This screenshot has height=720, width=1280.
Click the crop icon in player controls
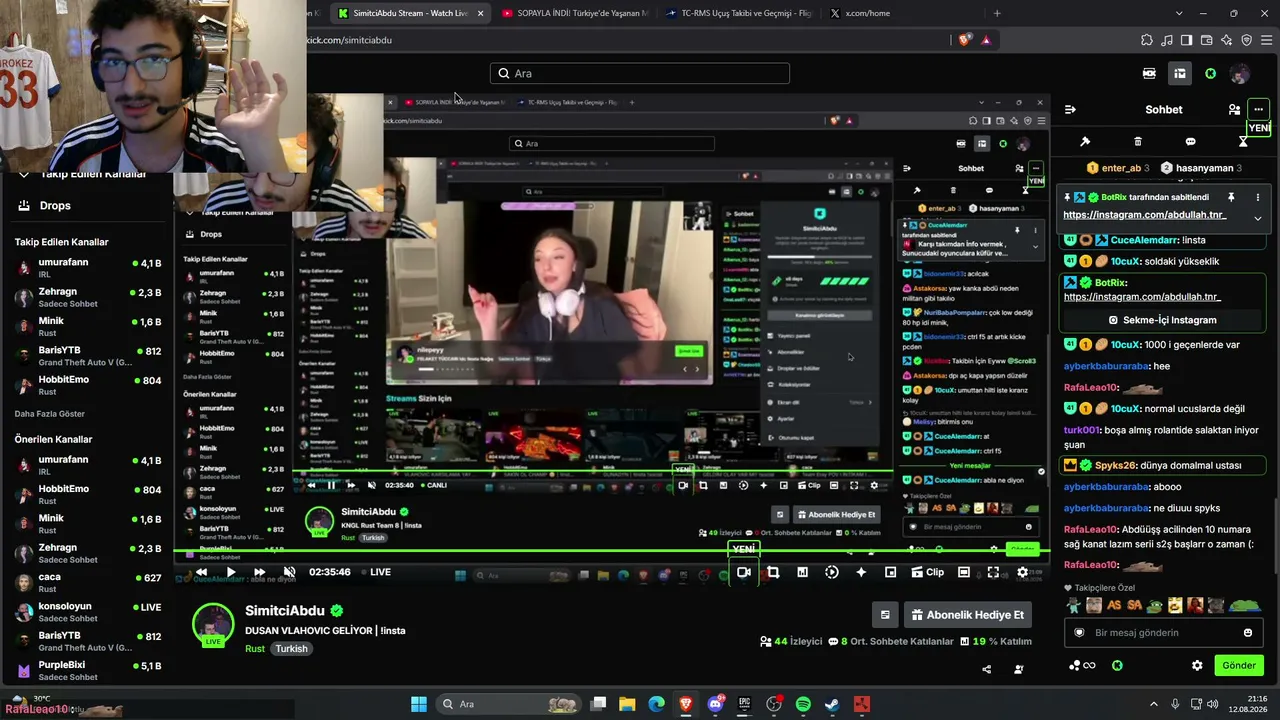pyautogui.click(x=773, y=572)
